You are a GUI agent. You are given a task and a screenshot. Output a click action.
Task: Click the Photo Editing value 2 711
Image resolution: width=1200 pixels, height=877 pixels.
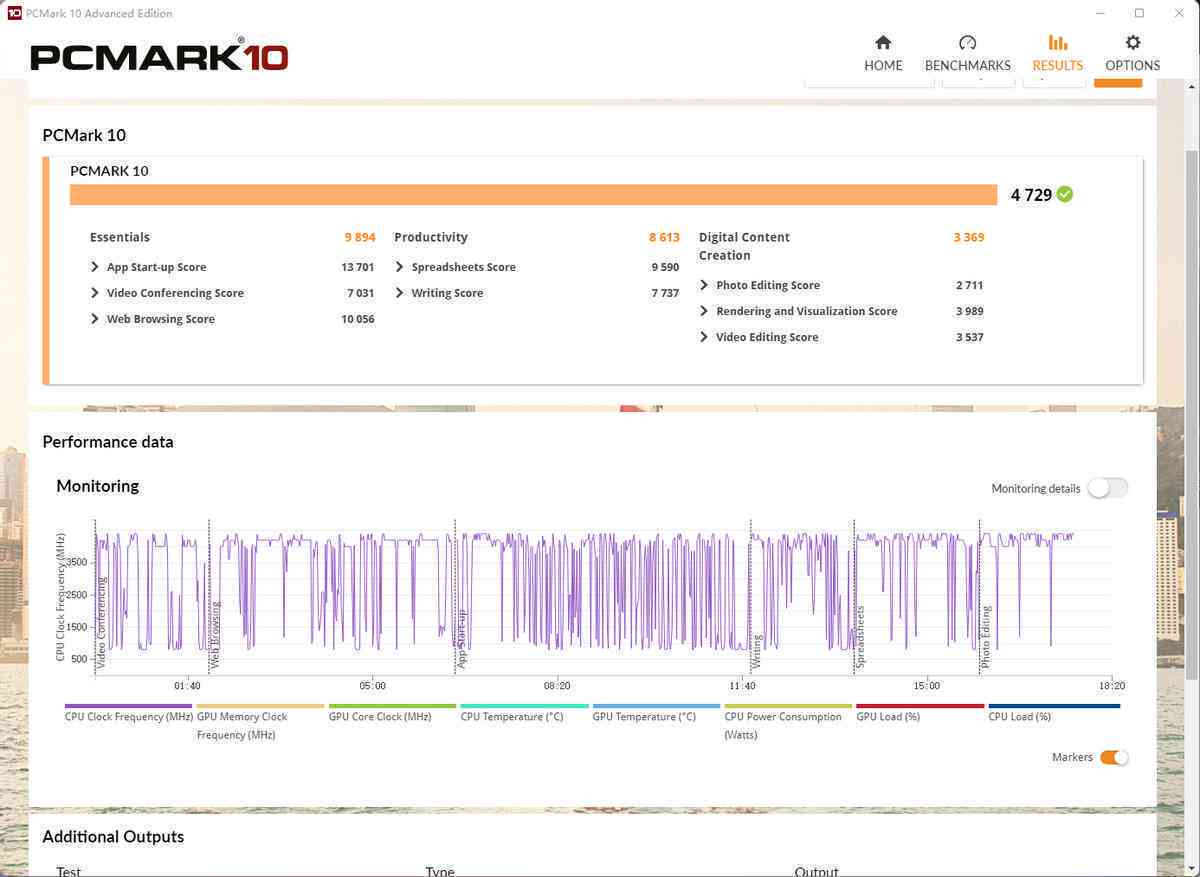970,285
